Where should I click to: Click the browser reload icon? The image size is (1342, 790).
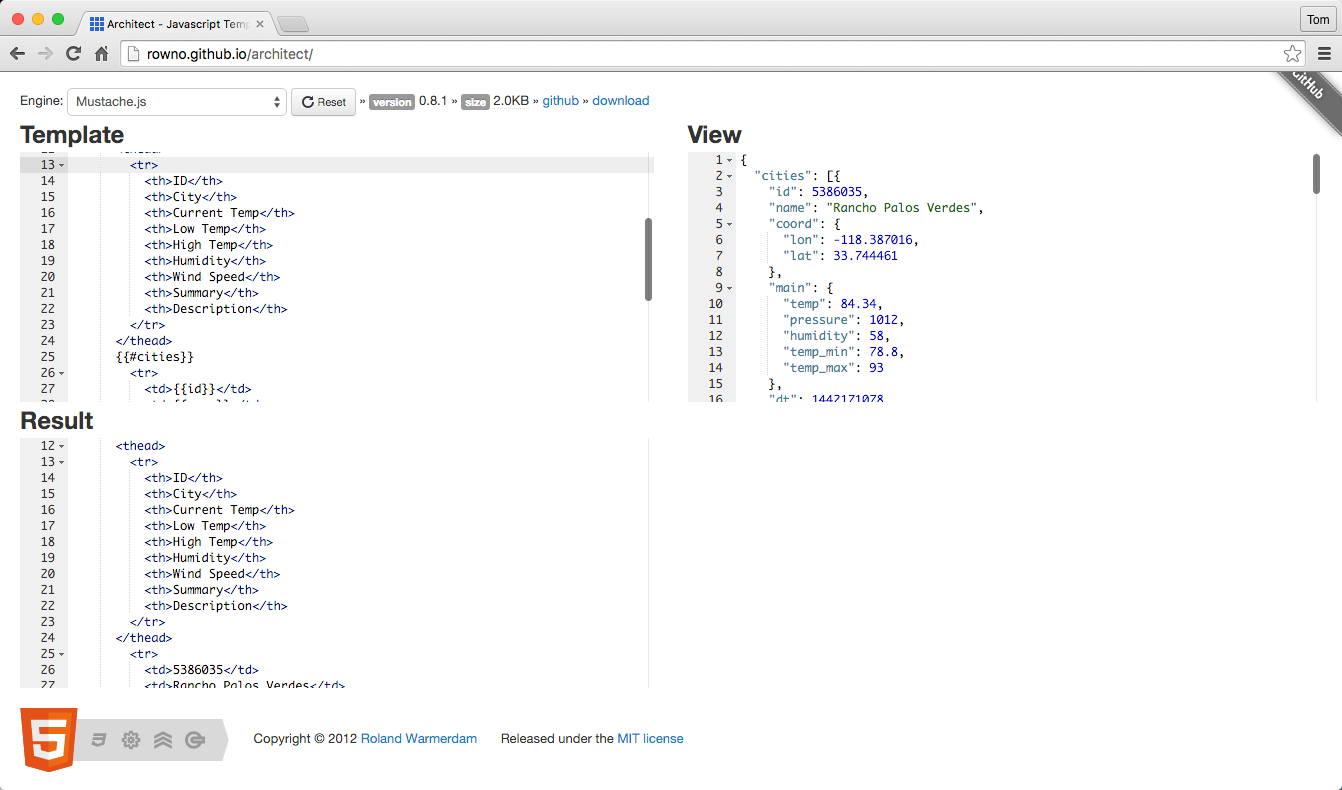click(72, 53)
